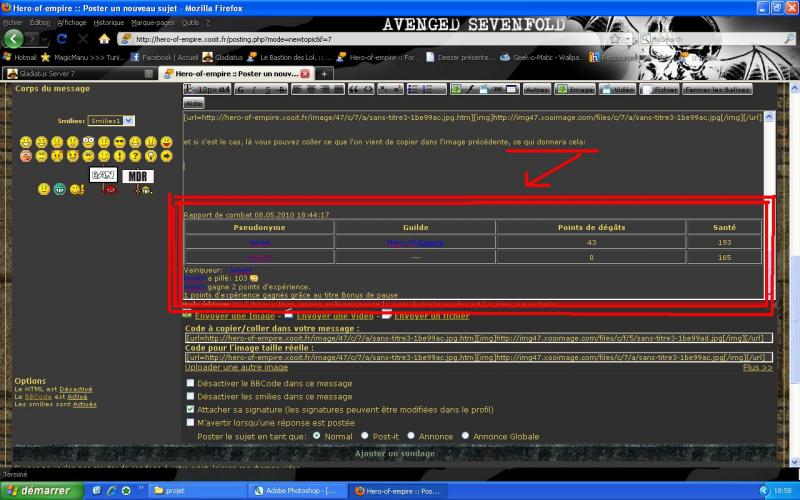Viewport: 800px width, 500px height.
Task: Check Désactiver les smilies dans ce message
Action: tap(190, 396)
